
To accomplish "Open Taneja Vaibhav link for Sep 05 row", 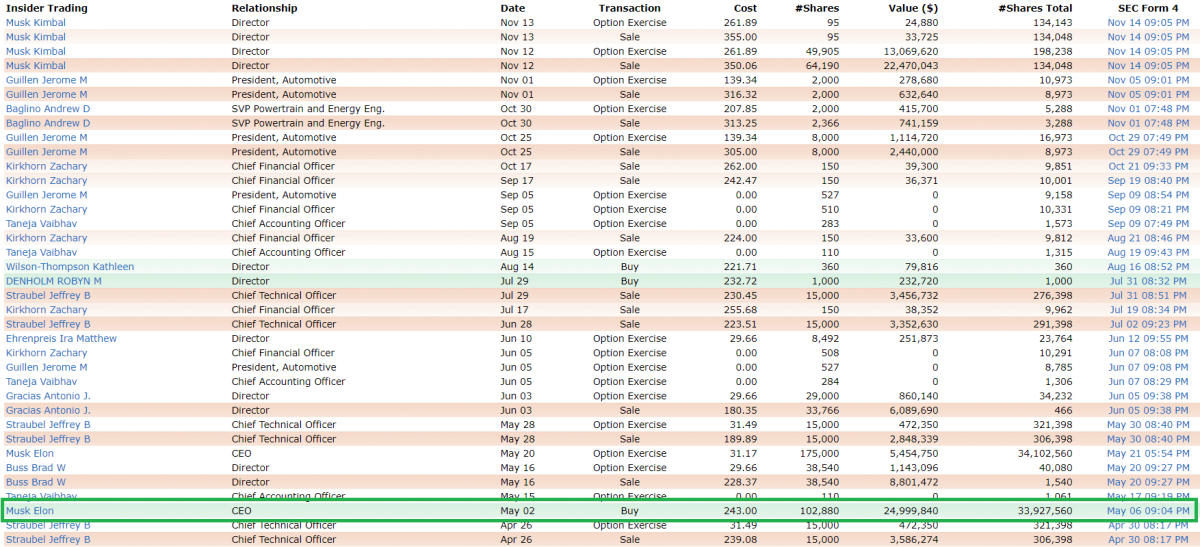I will pyautogui.click(x=41, y=223).
